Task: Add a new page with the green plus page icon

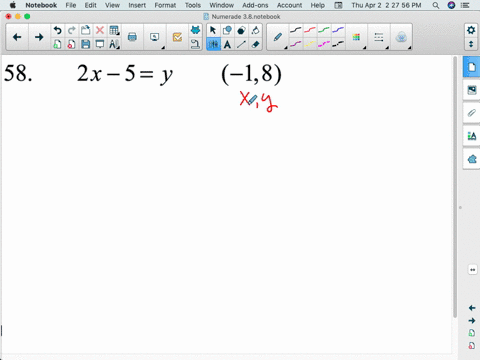Action: click(x=57, y=44)
